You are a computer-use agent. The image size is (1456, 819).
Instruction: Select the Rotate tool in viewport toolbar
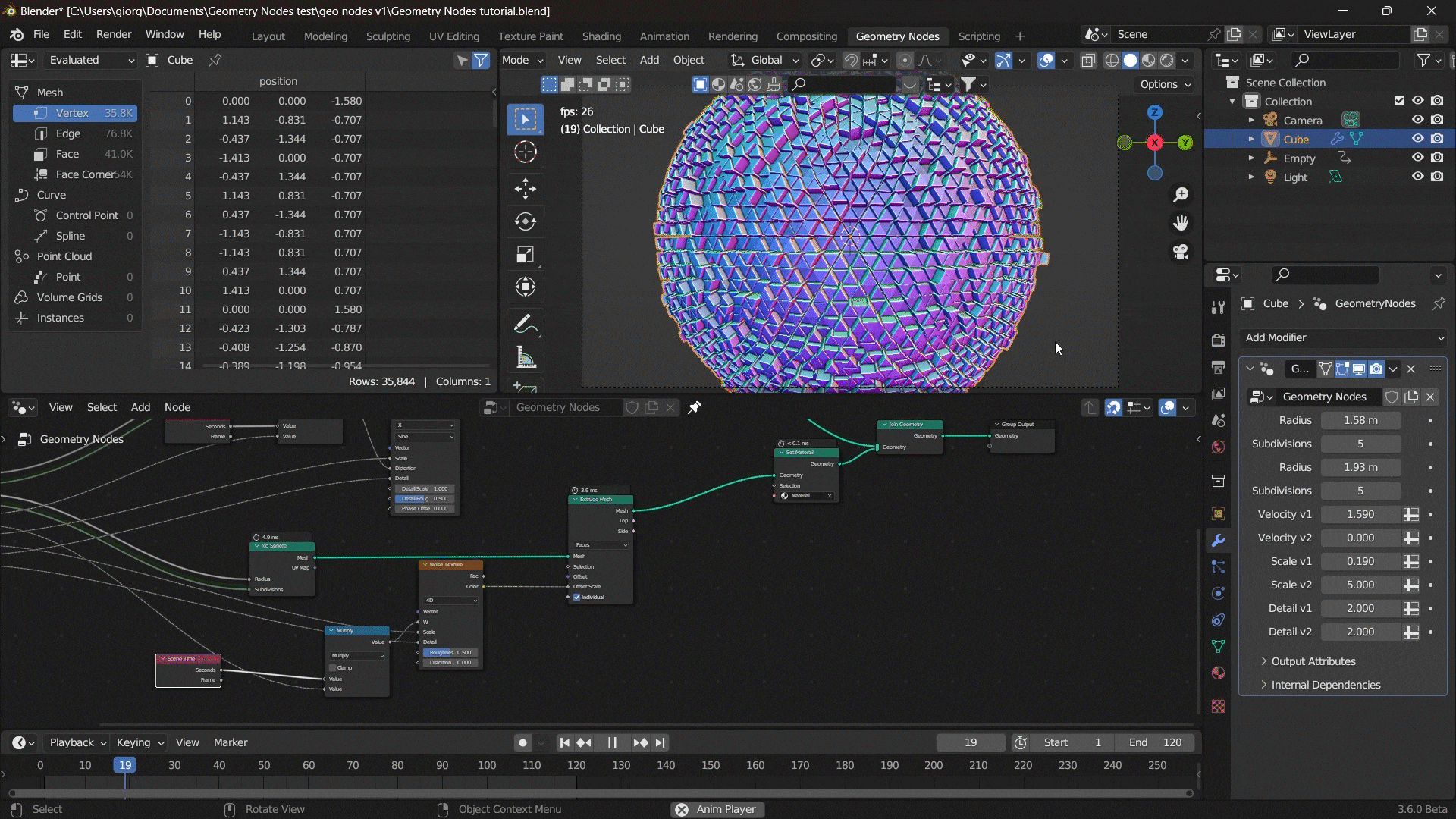(x=525, y=221)
